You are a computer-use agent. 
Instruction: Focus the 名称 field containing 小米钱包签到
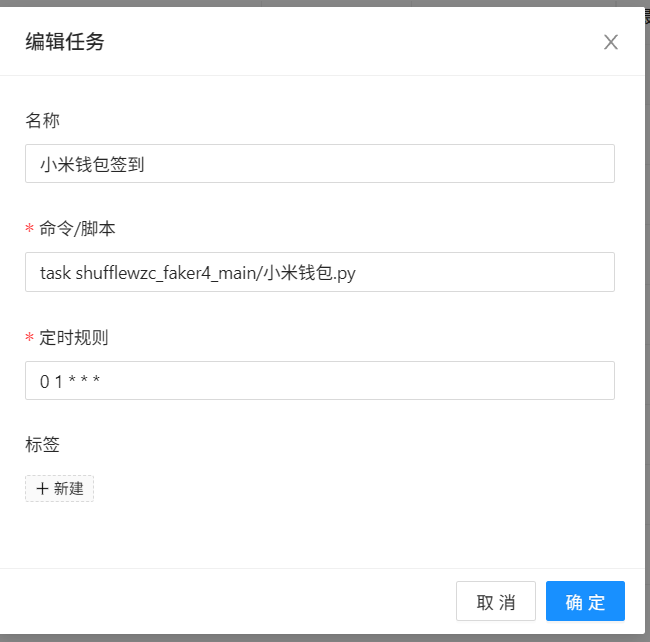[x=320, y=163]
